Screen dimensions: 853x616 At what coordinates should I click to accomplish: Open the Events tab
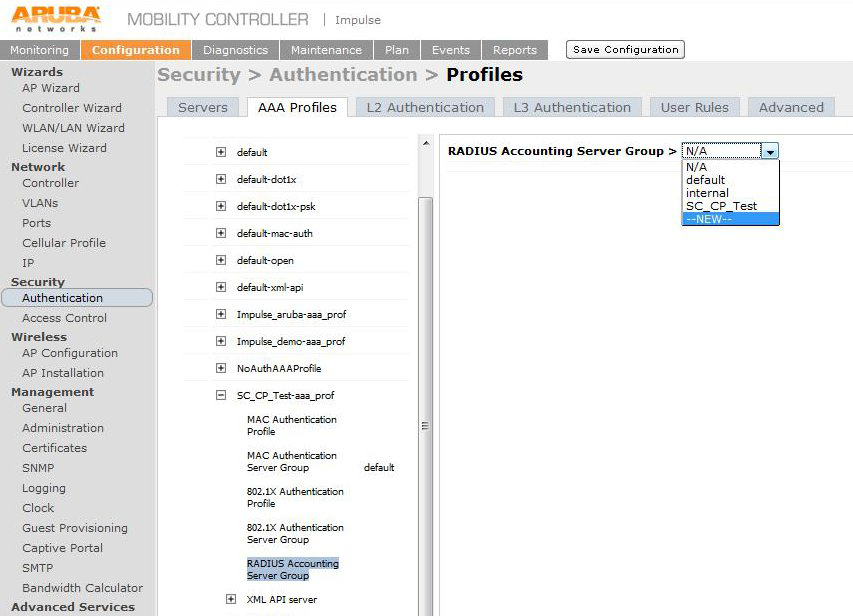(x=451, y=50)
